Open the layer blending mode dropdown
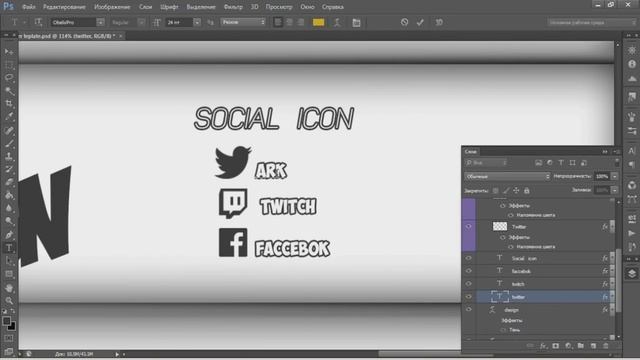This screenshot has height=360, width=640. 507,176
